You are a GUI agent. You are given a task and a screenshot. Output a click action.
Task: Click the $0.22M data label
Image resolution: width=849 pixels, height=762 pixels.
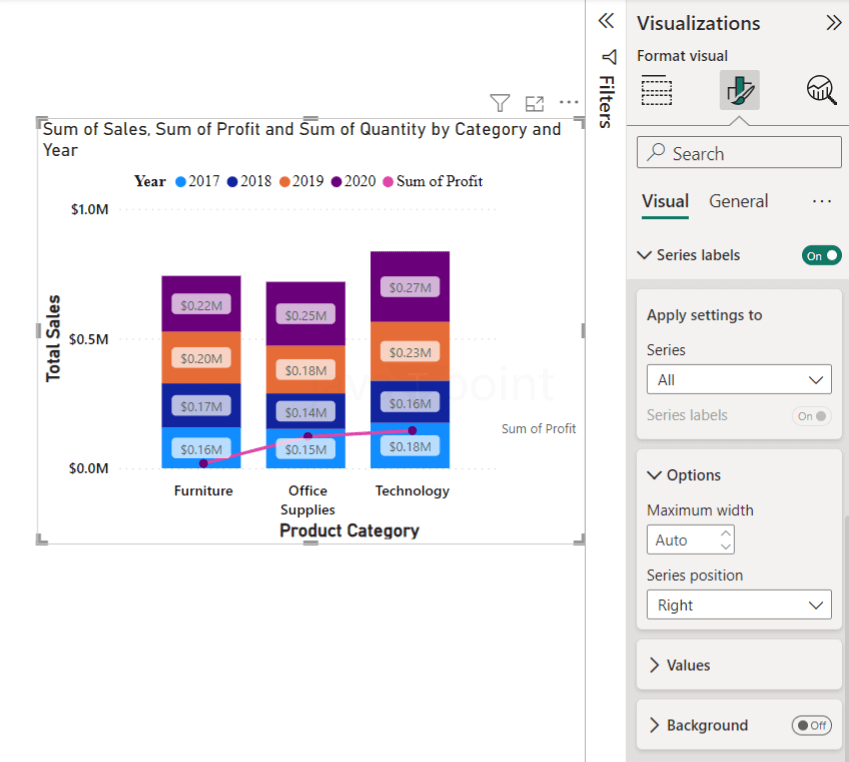(x=201, y=305)
